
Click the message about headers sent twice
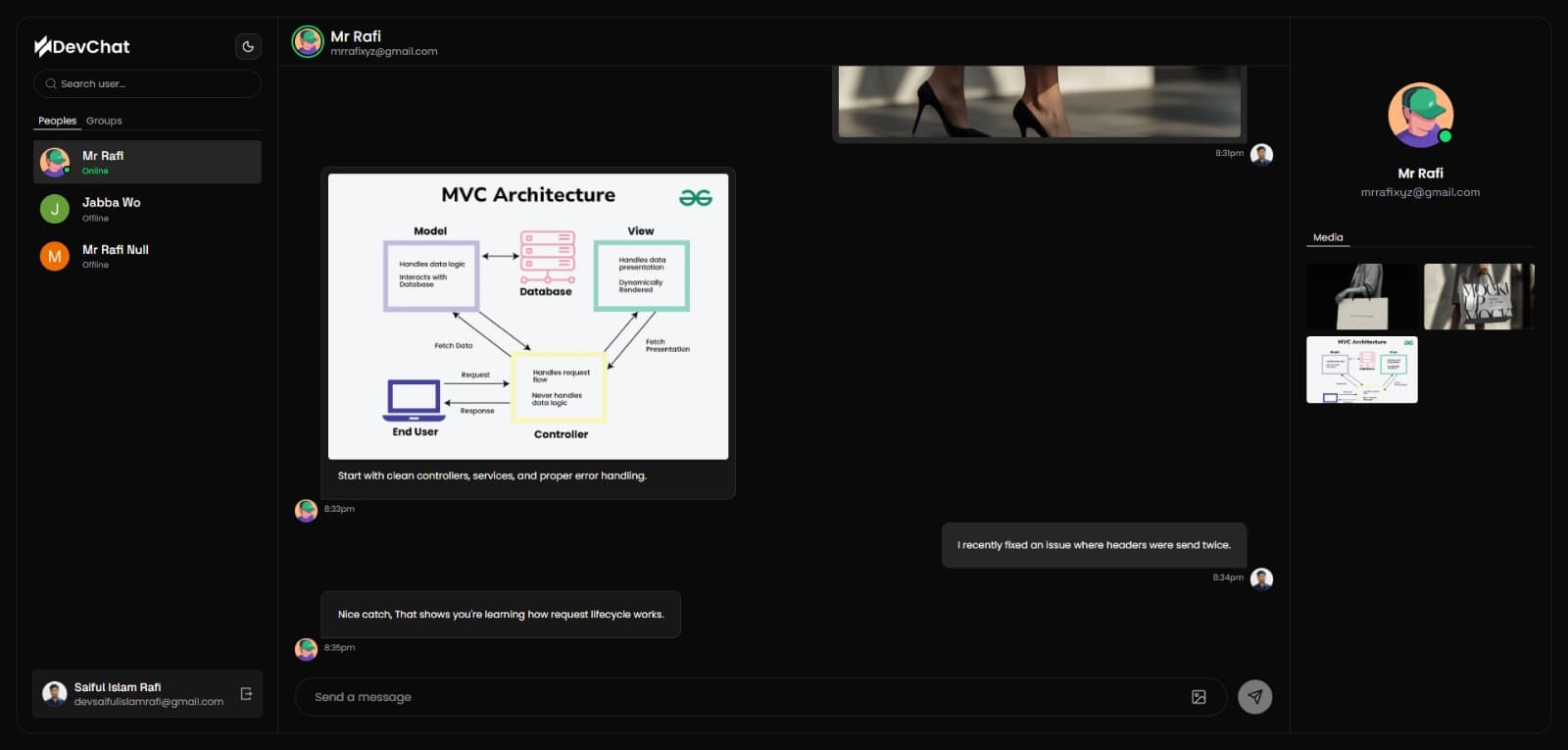(x=1094, y=545)
